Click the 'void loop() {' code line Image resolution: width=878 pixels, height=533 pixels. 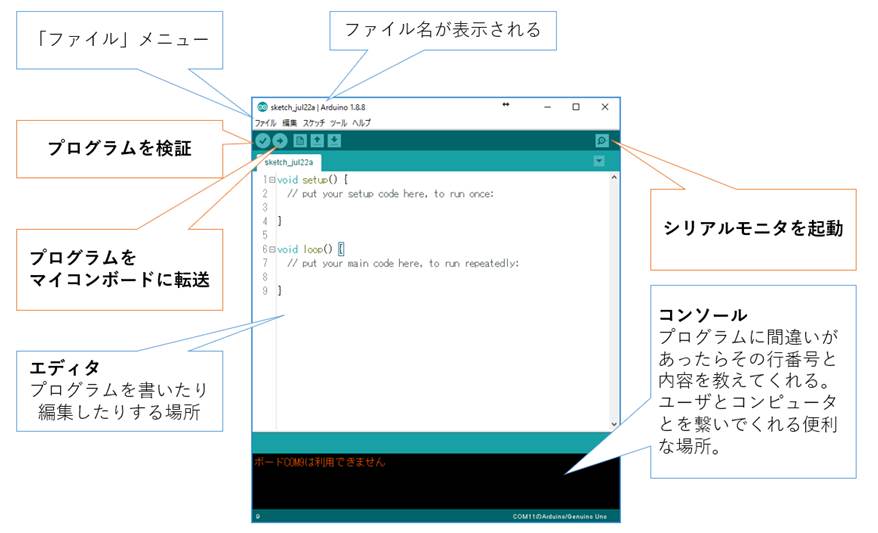coord(310,249)
